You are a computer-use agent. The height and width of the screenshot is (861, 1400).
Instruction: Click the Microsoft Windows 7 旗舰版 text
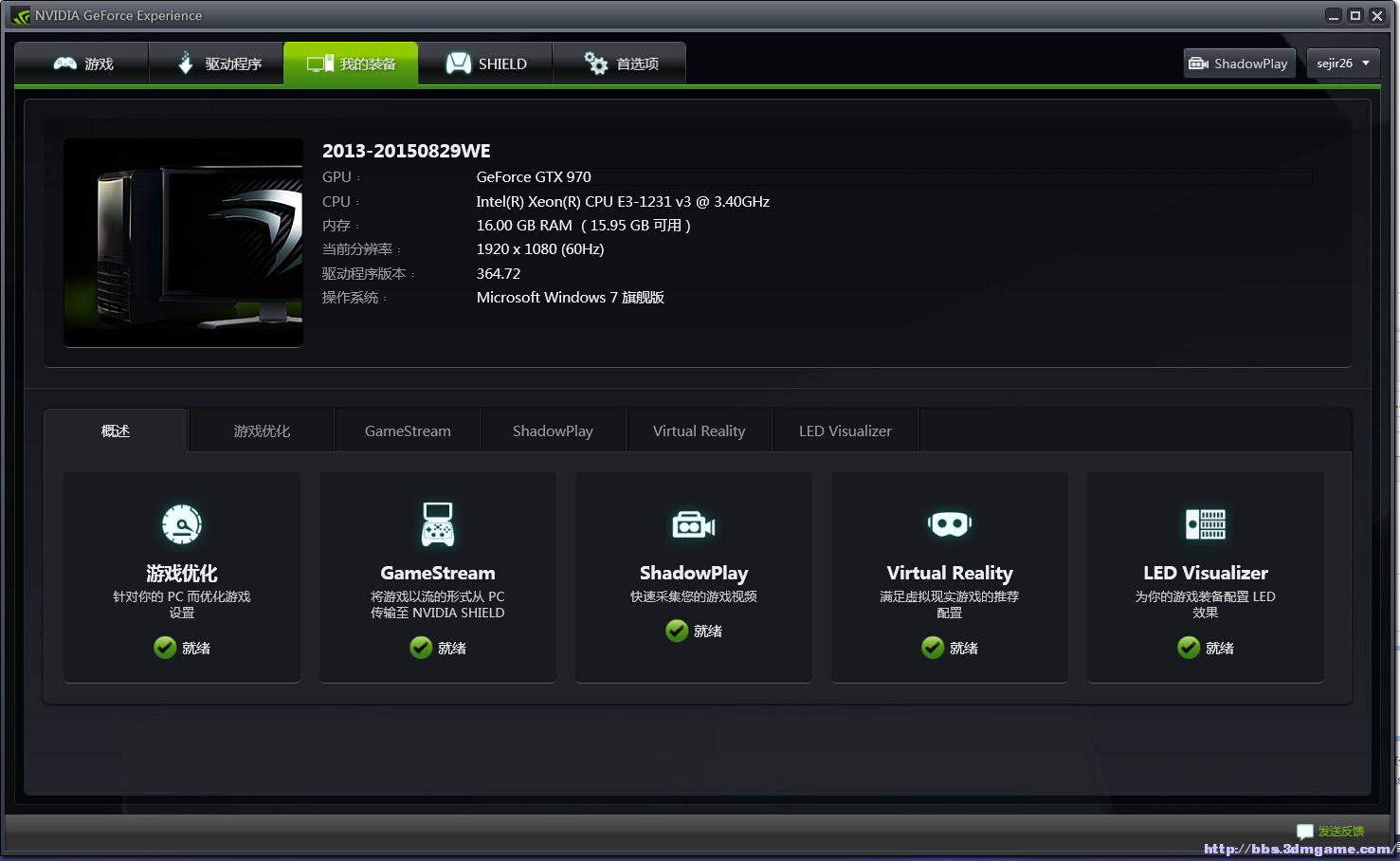coord(570,298)
